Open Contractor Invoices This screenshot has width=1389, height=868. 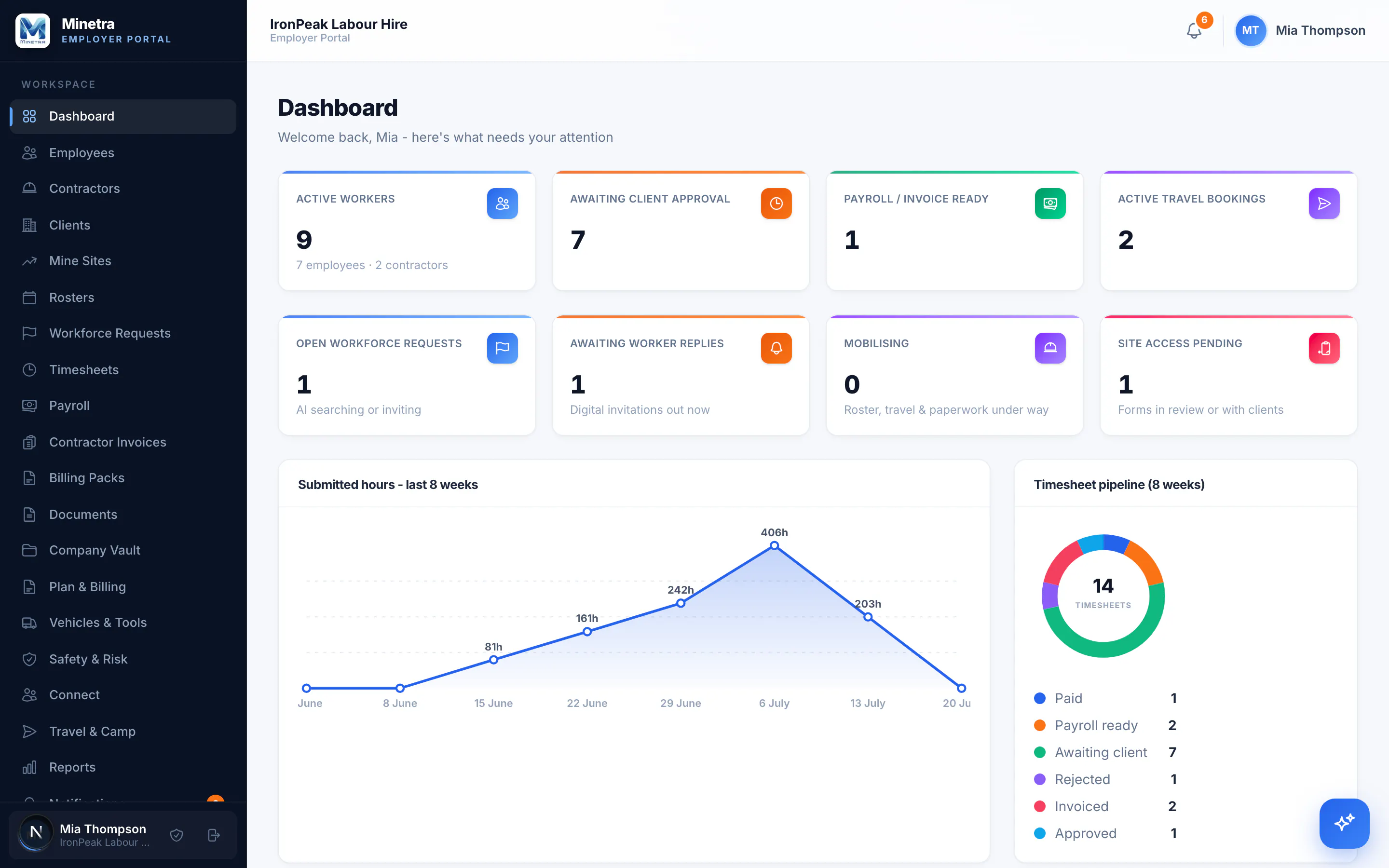pos(123,442)
